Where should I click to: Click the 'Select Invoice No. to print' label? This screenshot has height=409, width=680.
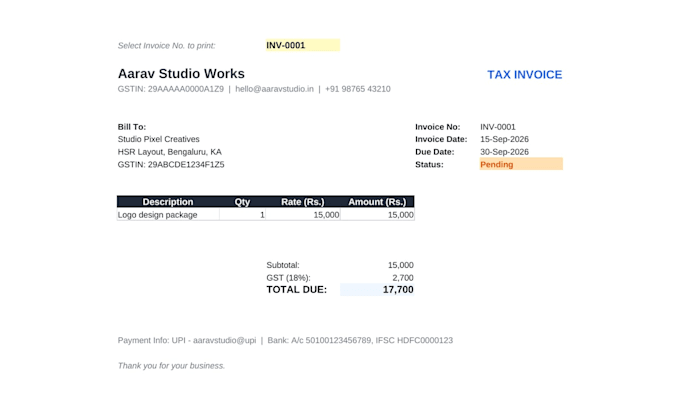(x=167, y=46)
